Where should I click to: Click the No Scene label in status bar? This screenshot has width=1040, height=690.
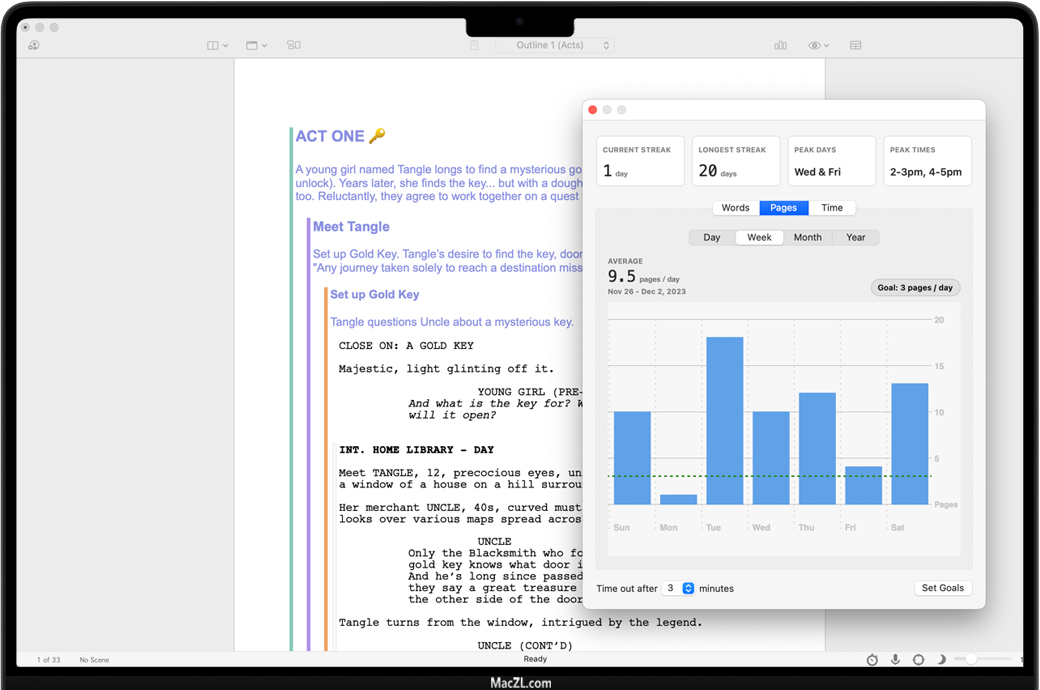pos(94,659)
